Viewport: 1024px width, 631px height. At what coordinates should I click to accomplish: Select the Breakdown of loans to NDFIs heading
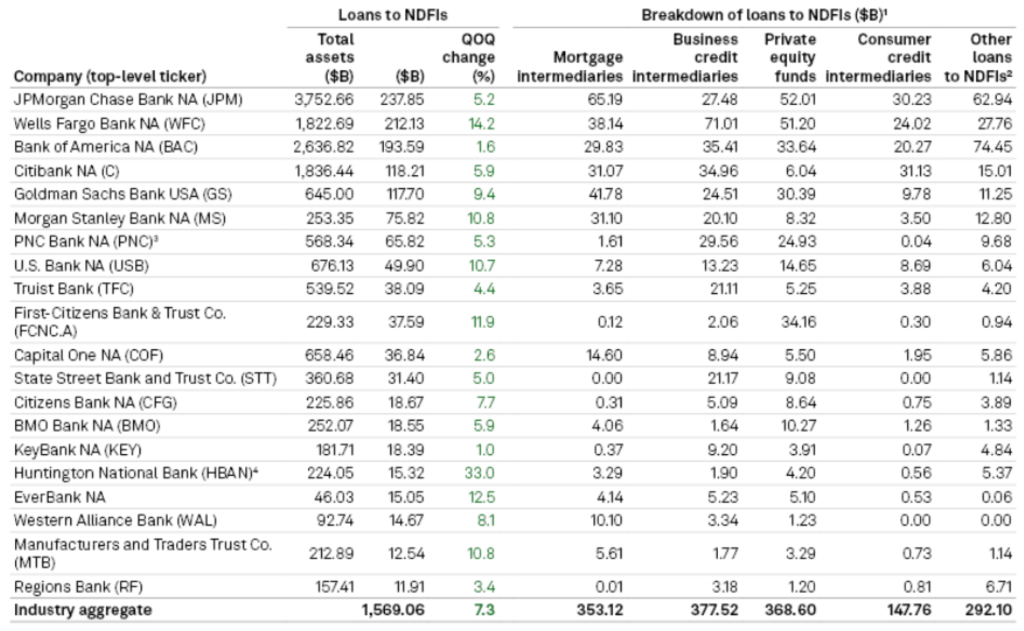(x=764, y=15)
